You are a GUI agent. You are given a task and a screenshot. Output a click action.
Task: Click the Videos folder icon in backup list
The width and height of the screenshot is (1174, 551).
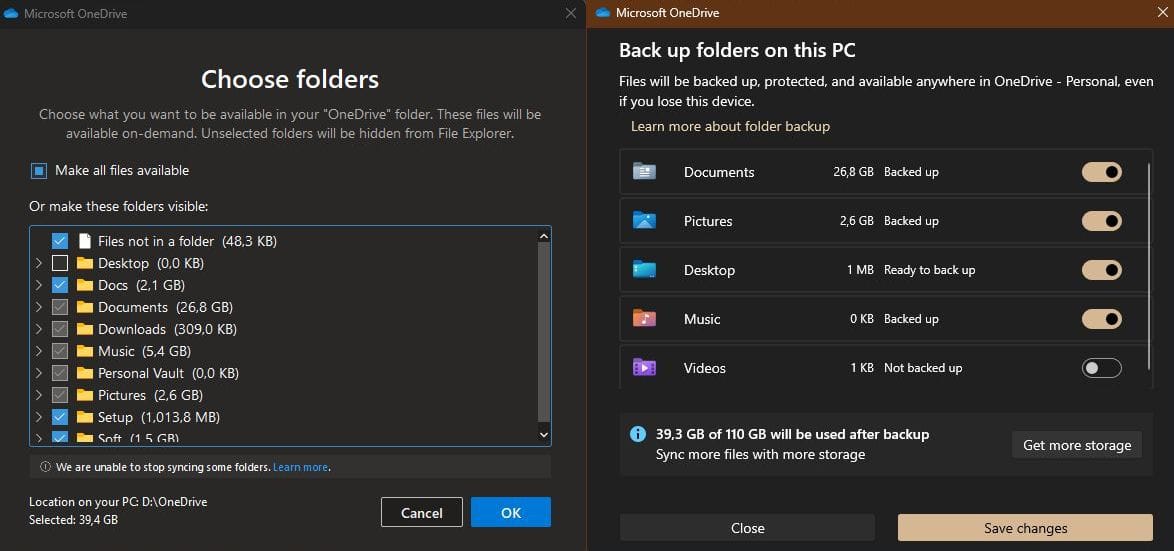(644, 368)
